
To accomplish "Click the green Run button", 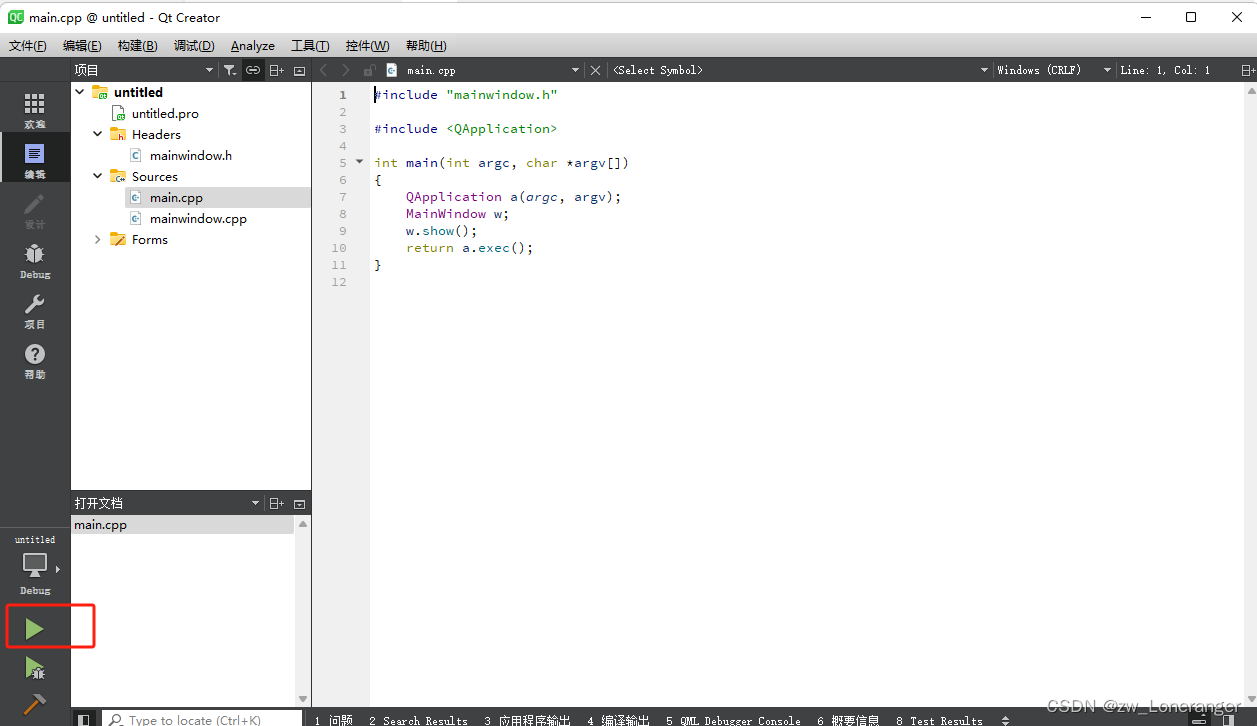I will pos(35,629).
